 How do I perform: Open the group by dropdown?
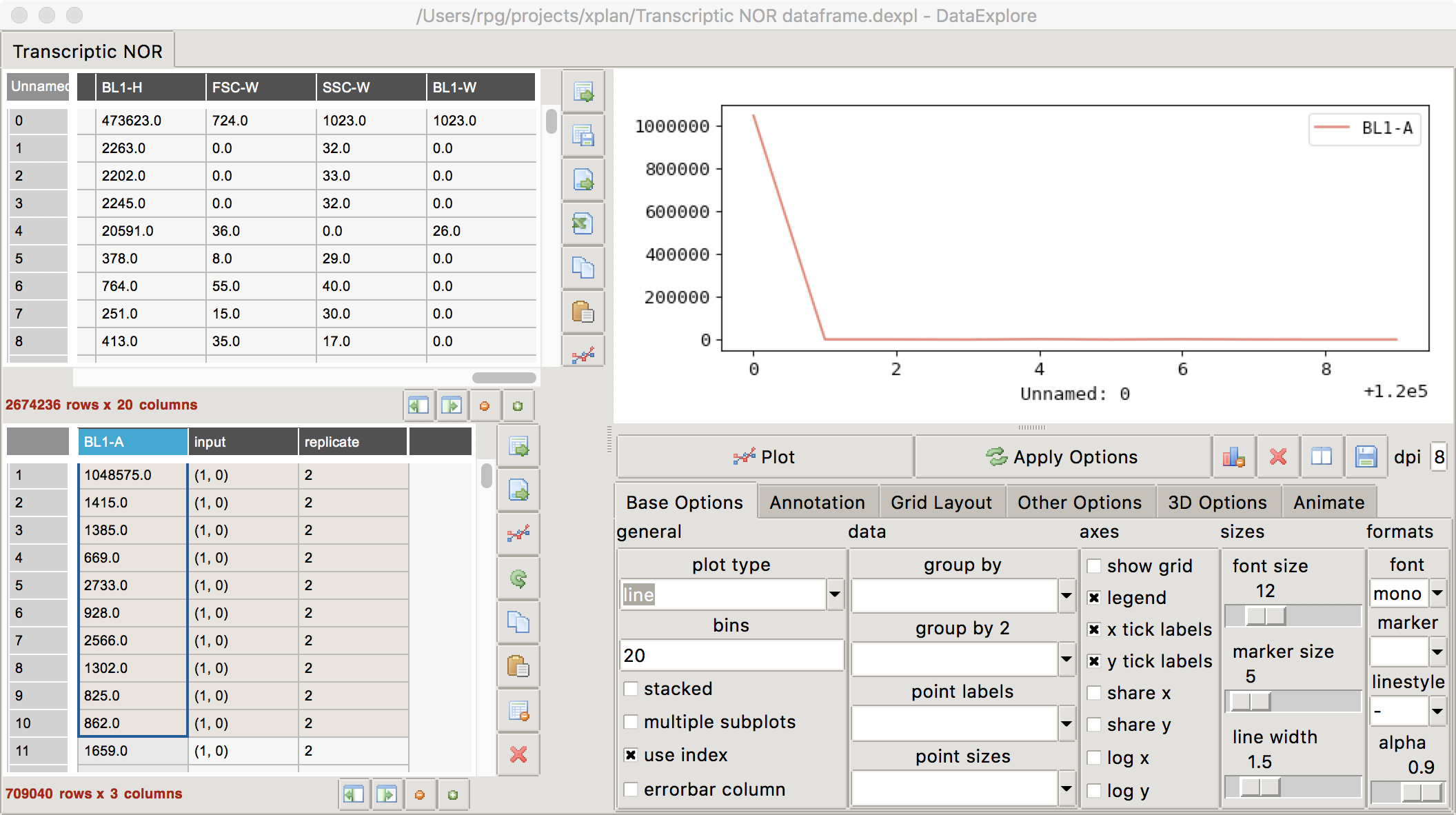coord(1066,596)
